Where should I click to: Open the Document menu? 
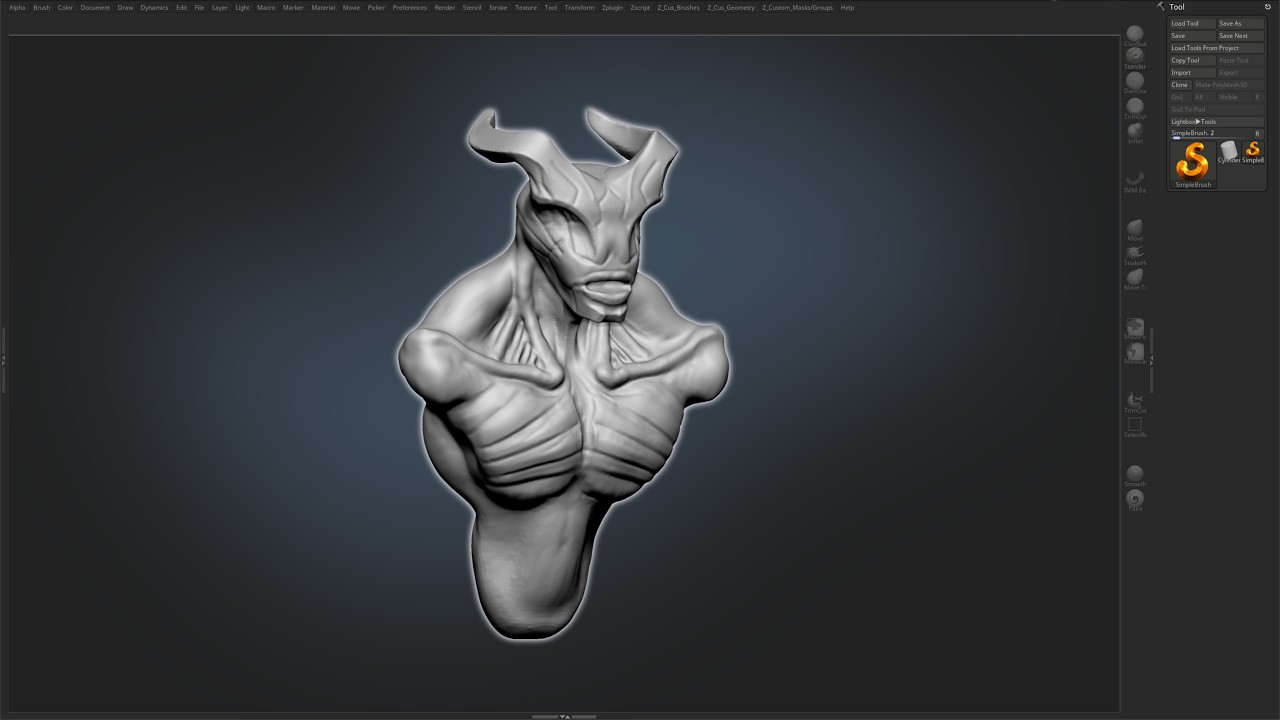96,7
